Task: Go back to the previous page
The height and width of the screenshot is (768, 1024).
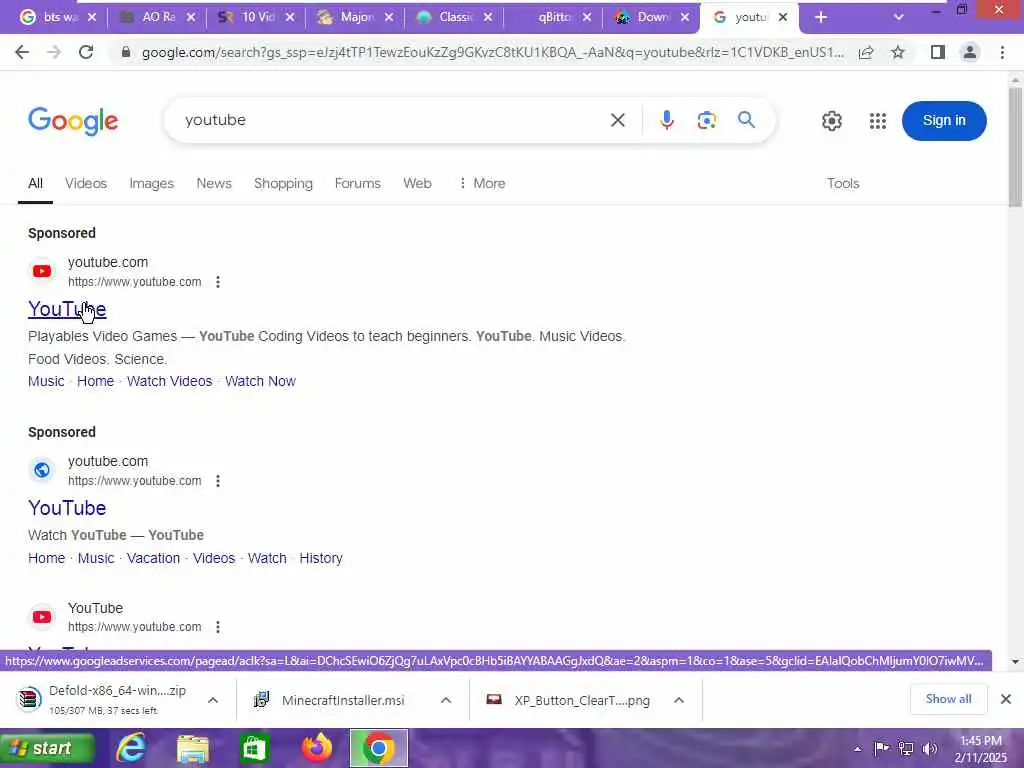Action: 22,52
